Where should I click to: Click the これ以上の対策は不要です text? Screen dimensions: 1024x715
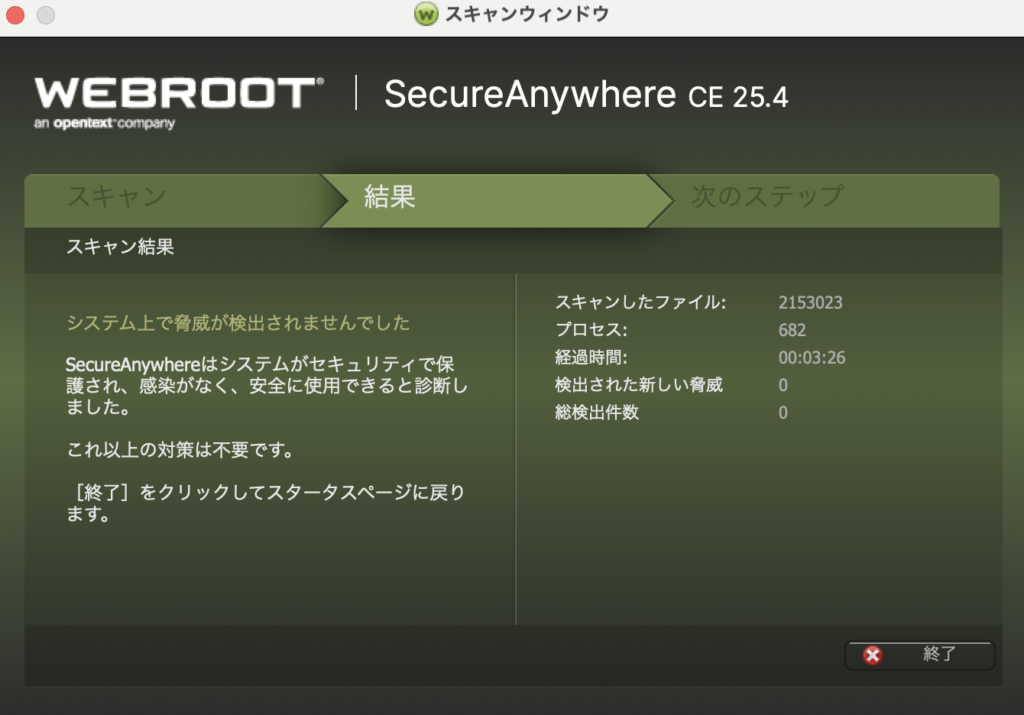point(180,450)
